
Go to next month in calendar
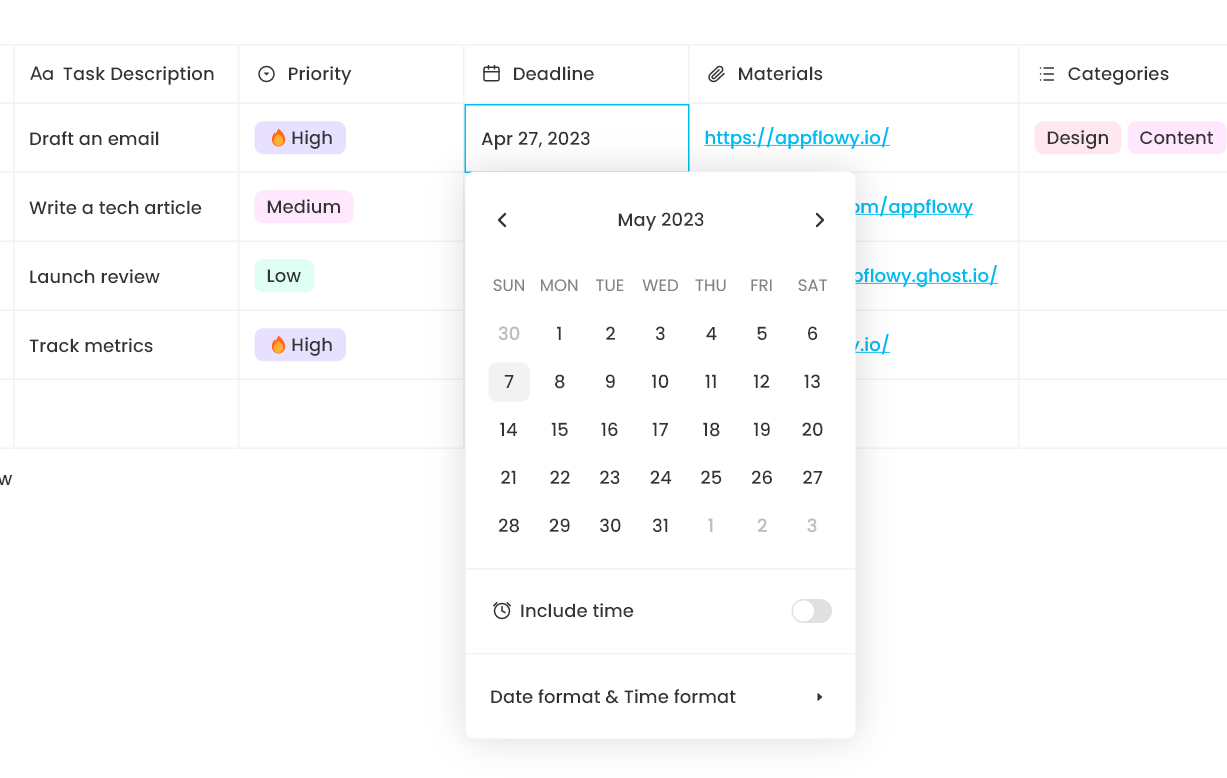pos(819,220)
